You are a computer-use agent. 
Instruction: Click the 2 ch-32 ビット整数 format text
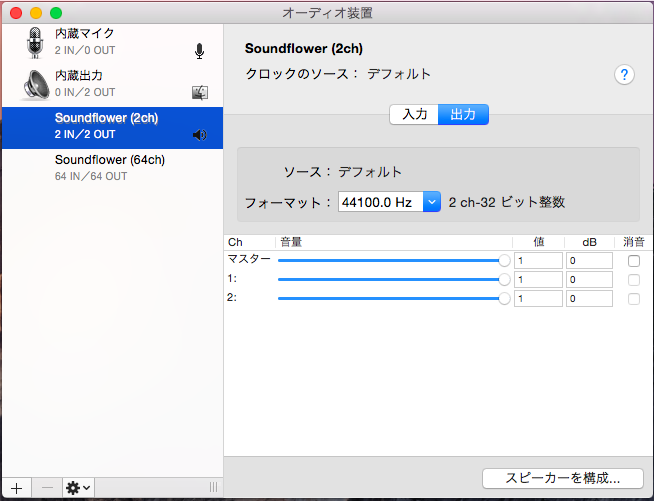[506, 202]
